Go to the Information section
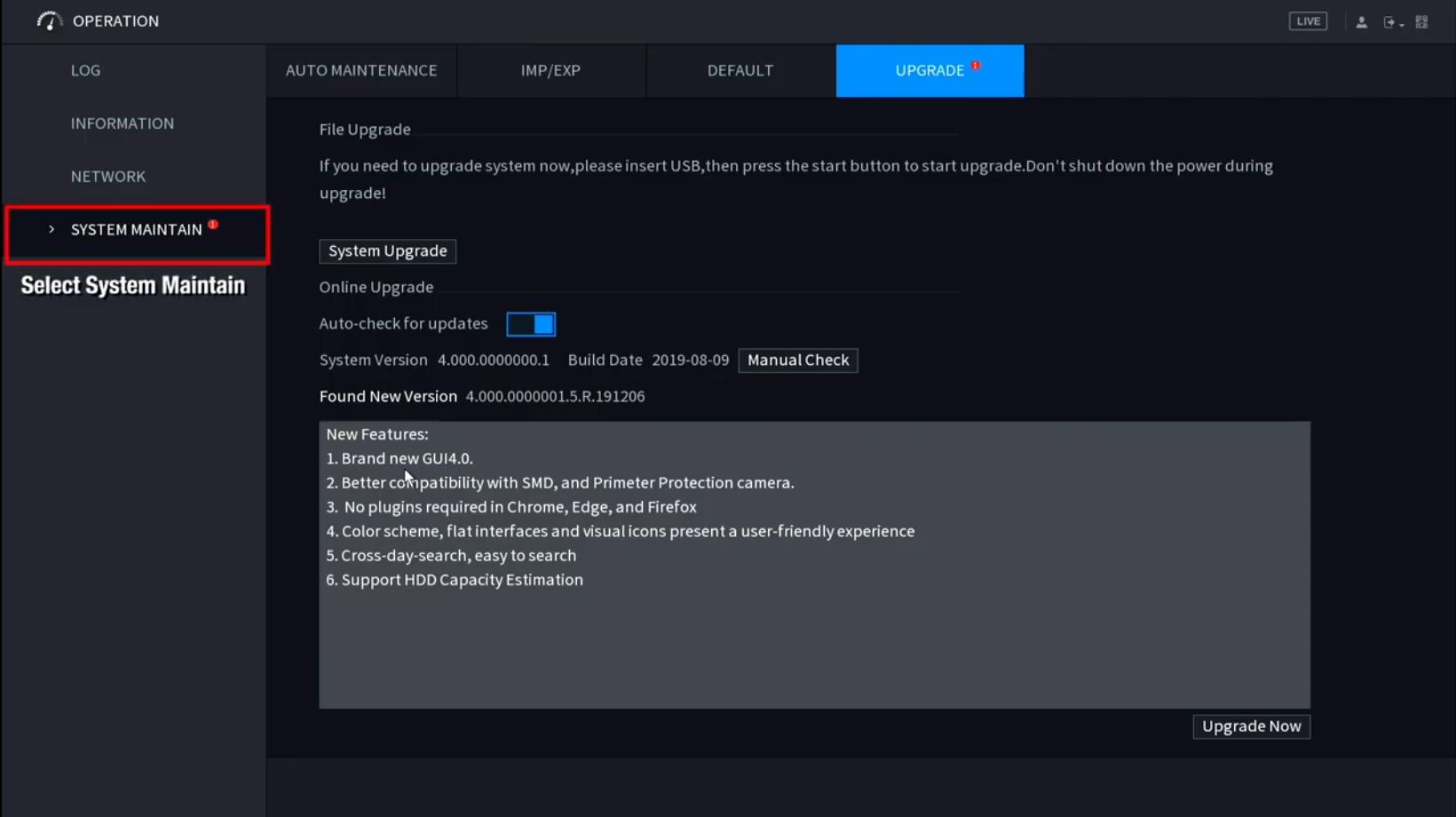Screen dimensions: 1456x817 (123, 123)
